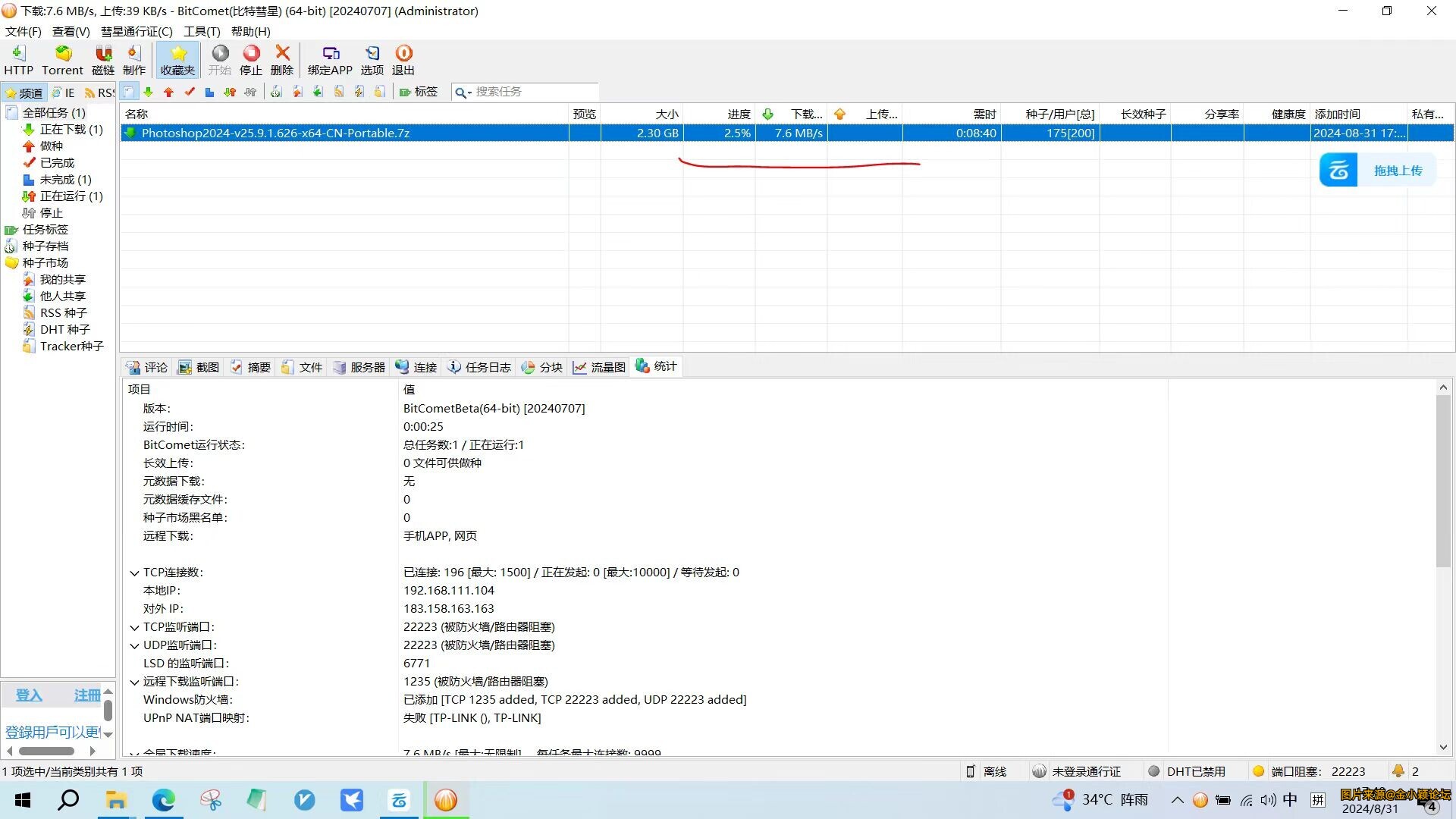Select 做种 in the task tree
The image size is (1456, 819).
point(51,146)
